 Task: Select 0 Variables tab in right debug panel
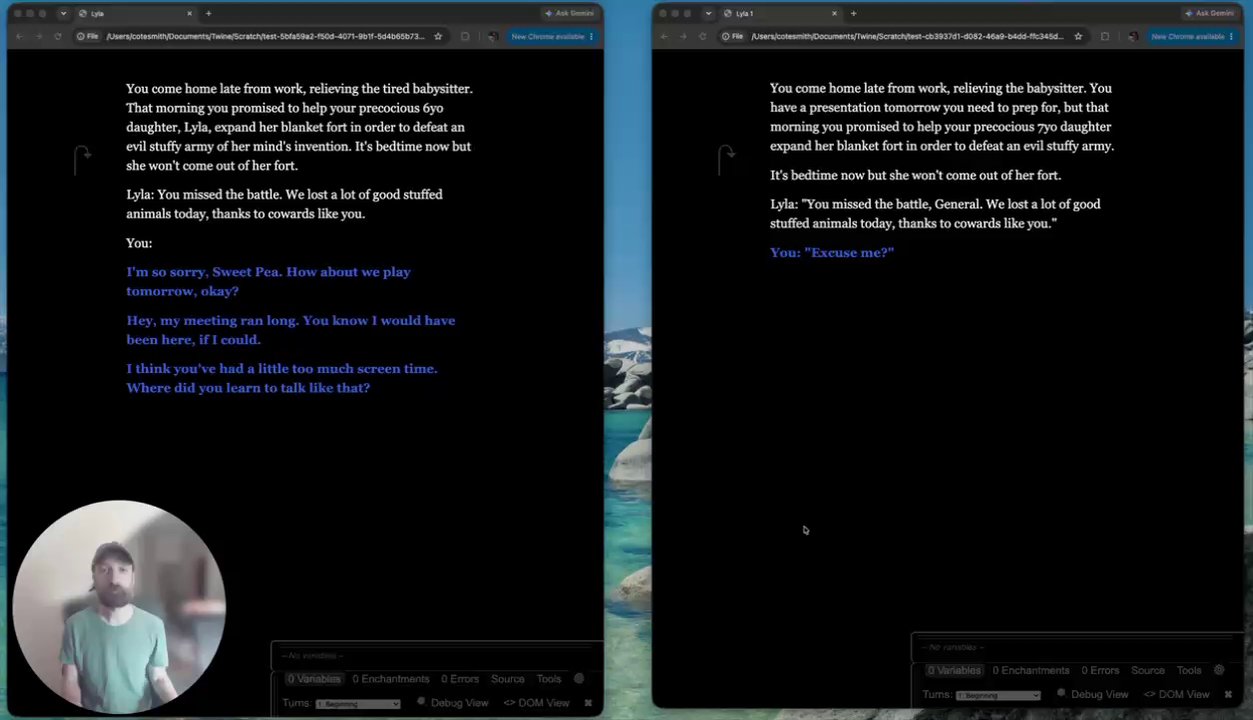(x=954, y=670)
